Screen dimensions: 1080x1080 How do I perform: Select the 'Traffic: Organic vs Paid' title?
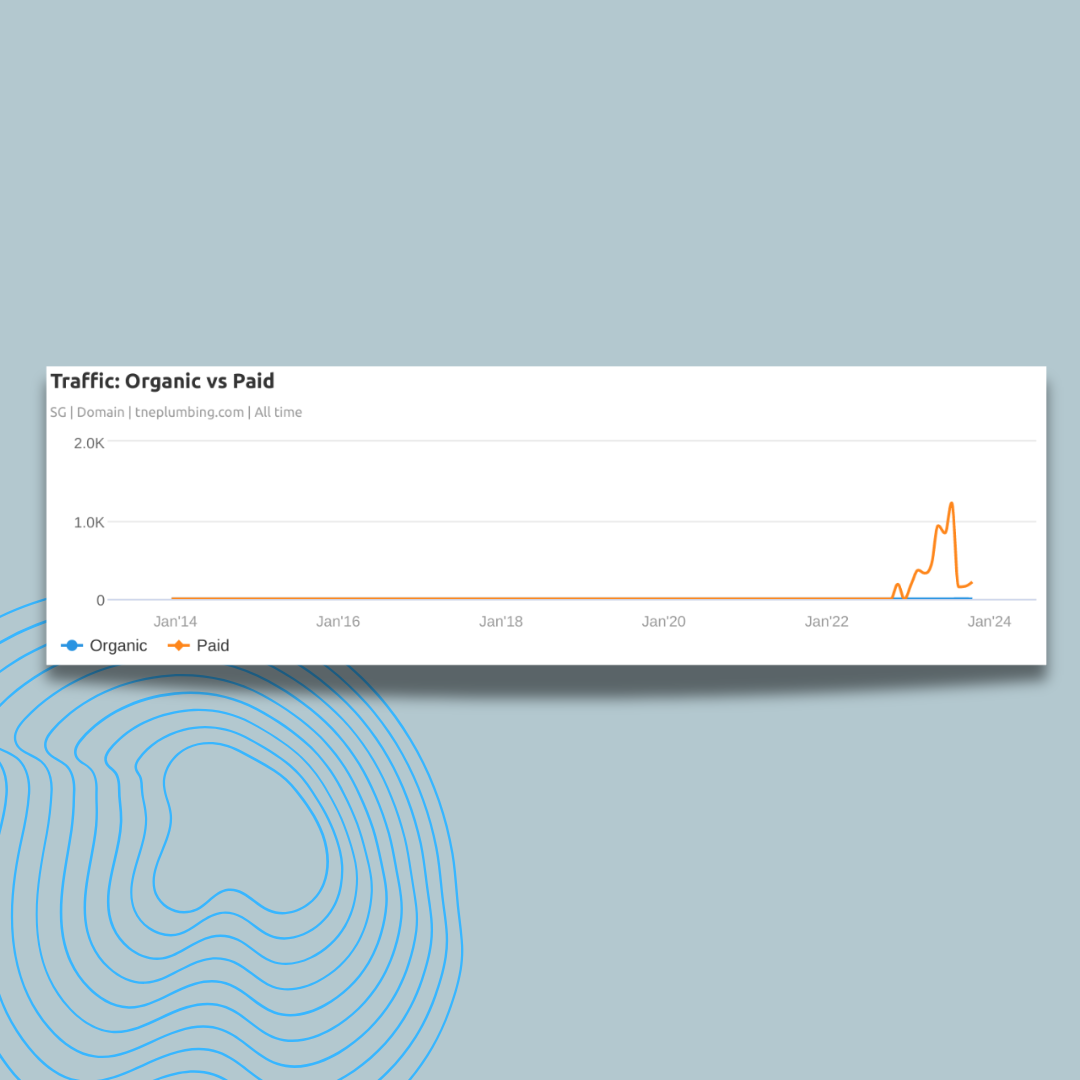click(162, 381)
